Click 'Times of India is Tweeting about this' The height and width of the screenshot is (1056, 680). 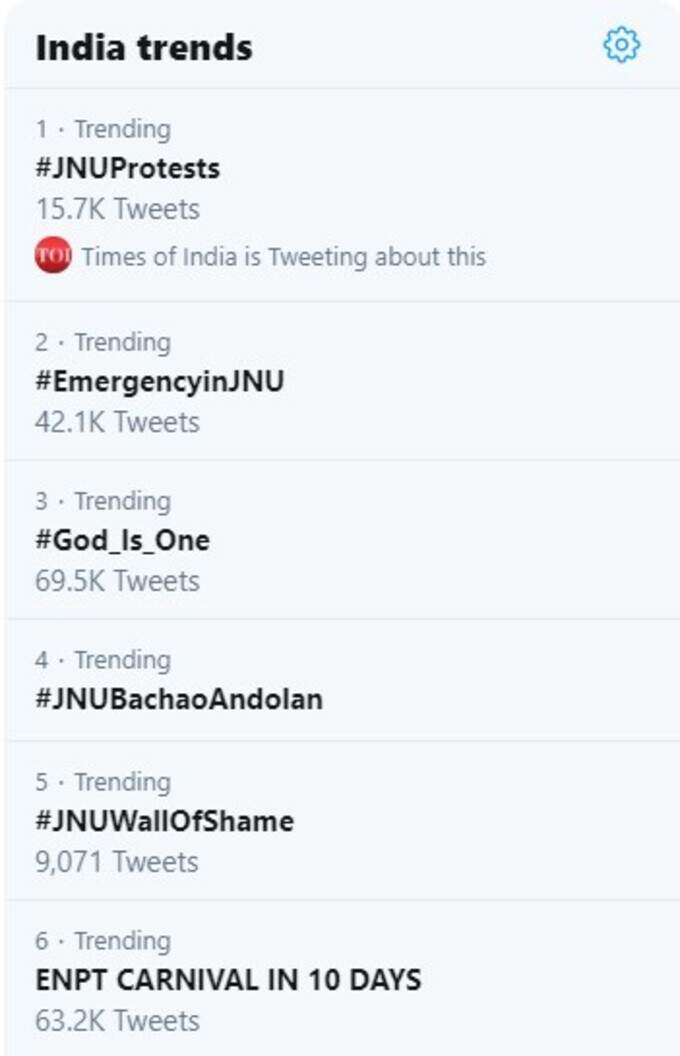point(283,257)
